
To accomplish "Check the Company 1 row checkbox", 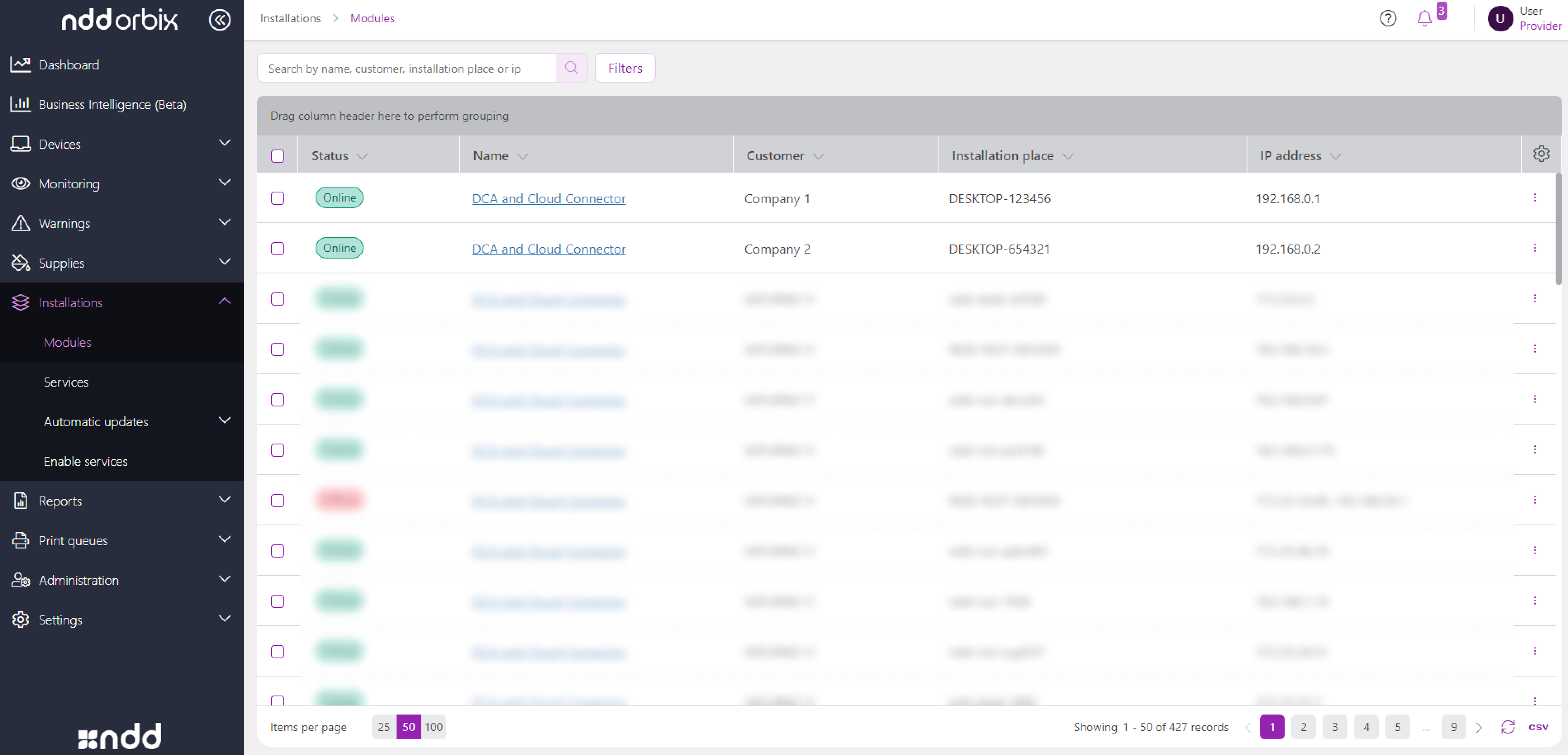I will click(278, 198).
